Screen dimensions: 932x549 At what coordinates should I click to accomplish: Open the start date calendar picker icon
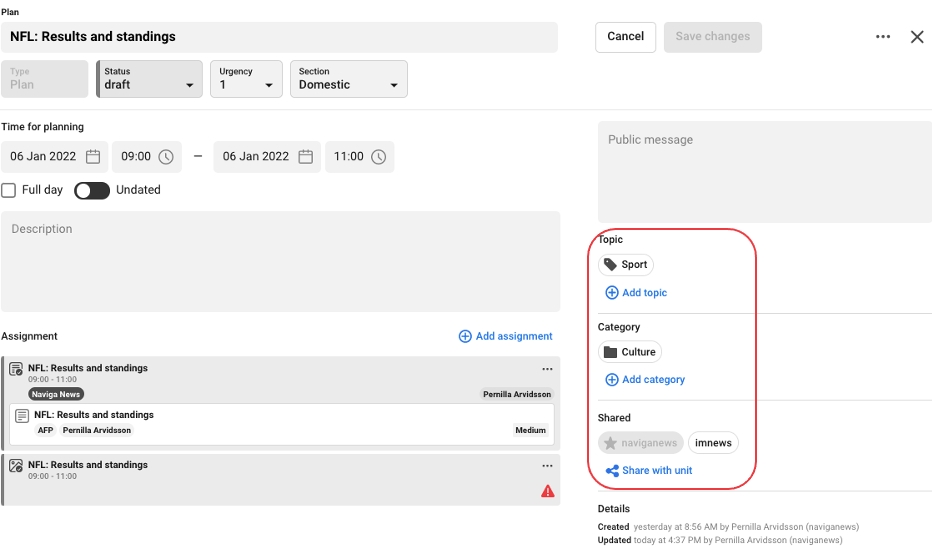[93, 157]
